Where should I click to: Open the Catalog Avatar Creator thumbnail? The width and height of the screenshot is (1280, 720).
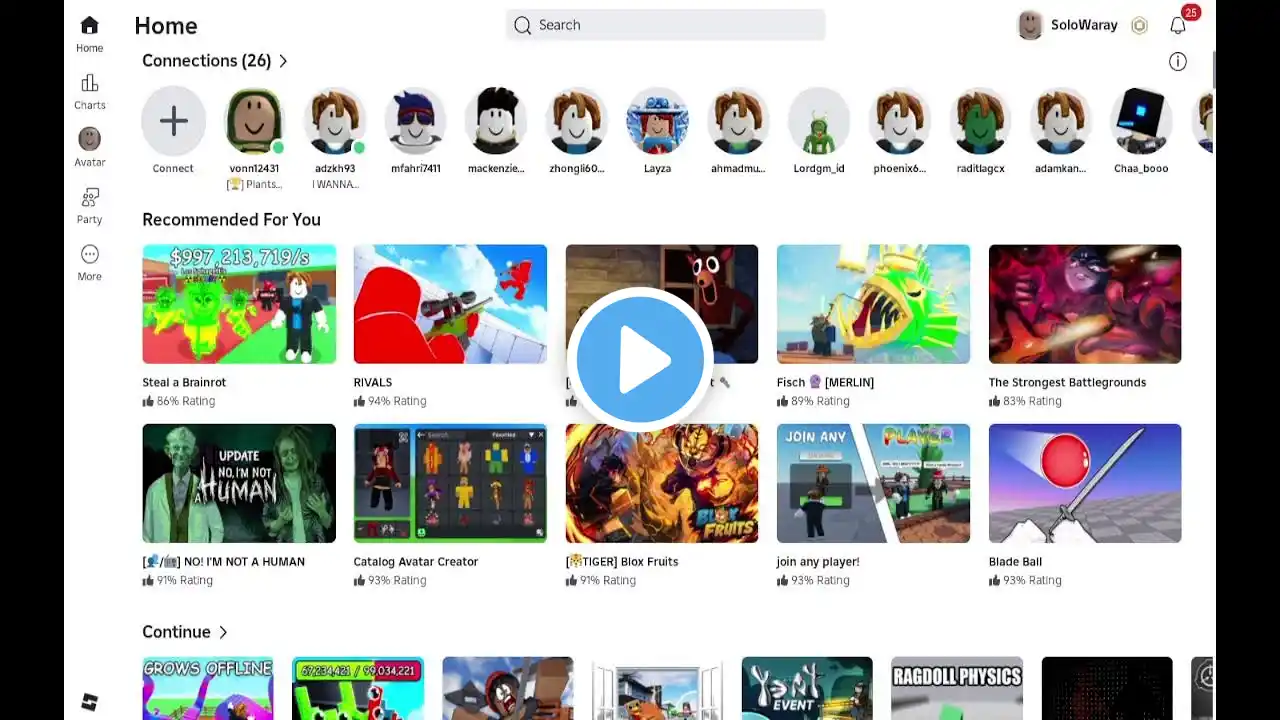(450, 483)
